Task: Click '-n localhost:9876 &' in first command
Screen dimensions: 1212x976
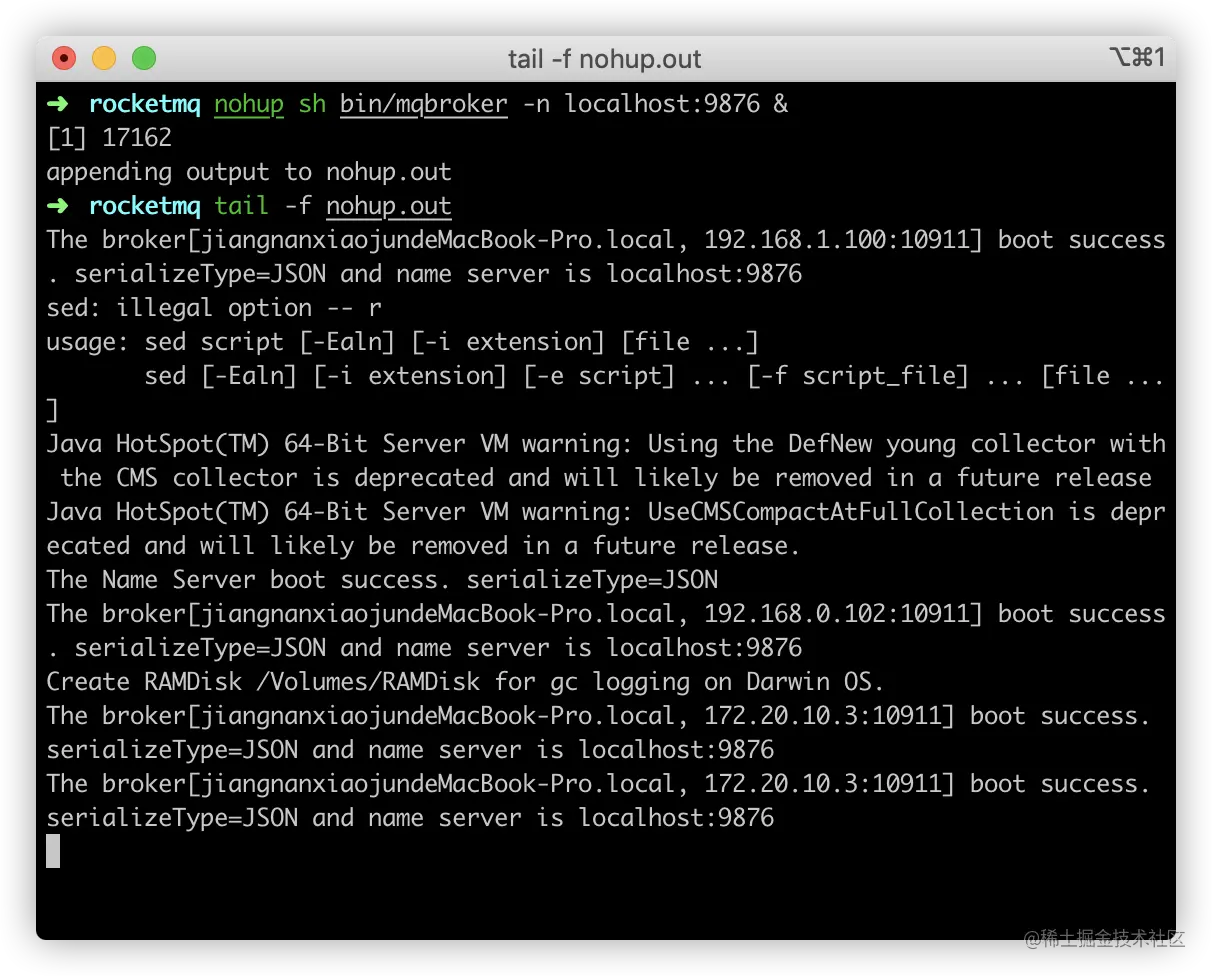Action: coord(655,104)
